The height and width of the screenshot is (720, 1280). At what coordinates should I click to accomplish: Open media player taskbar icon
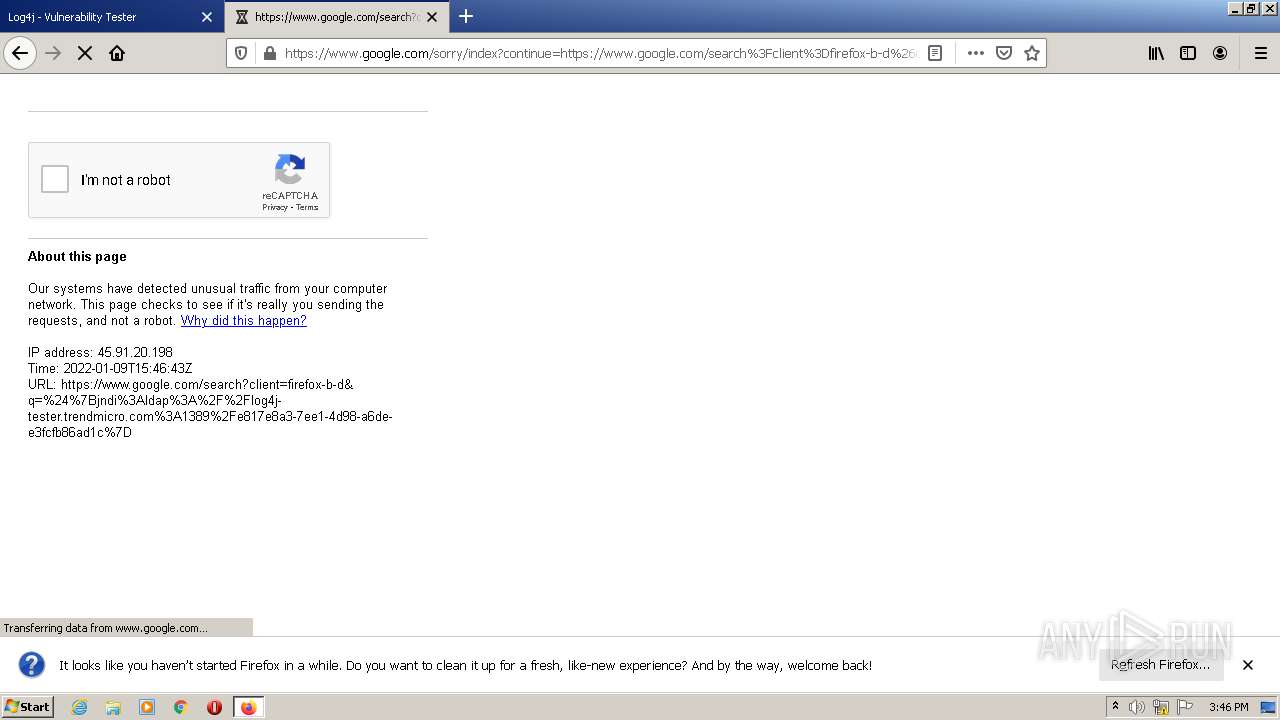click(x=147, y=707)
